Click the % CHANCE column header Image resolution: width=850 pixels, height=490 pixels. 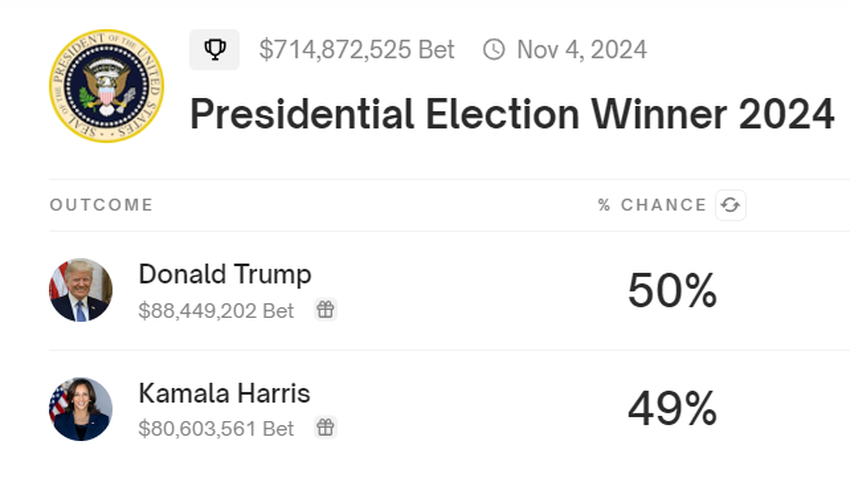click(652, 205)
